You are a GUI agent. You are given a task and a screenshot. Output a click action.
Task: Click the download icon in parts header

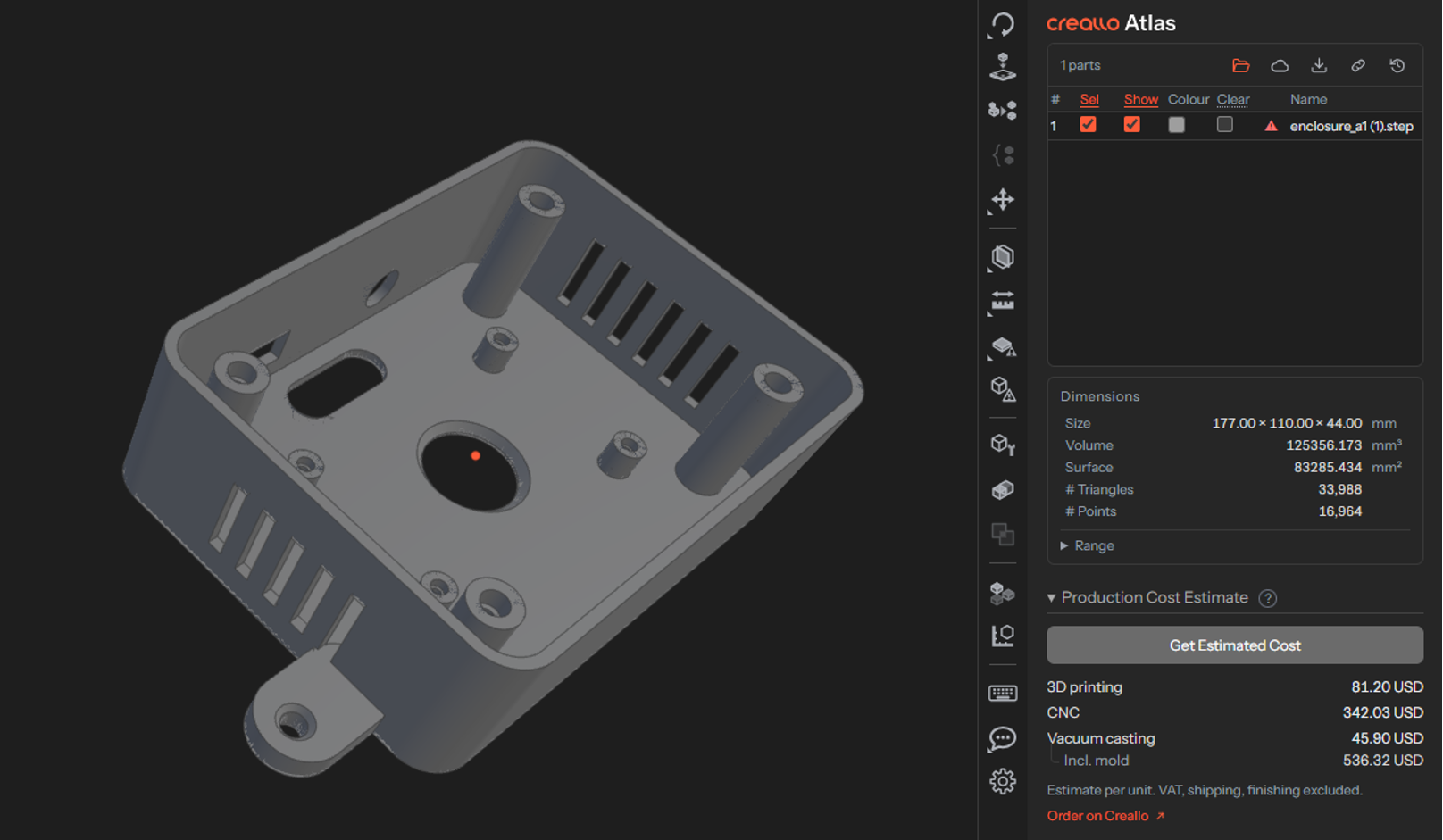(1319, 65)
